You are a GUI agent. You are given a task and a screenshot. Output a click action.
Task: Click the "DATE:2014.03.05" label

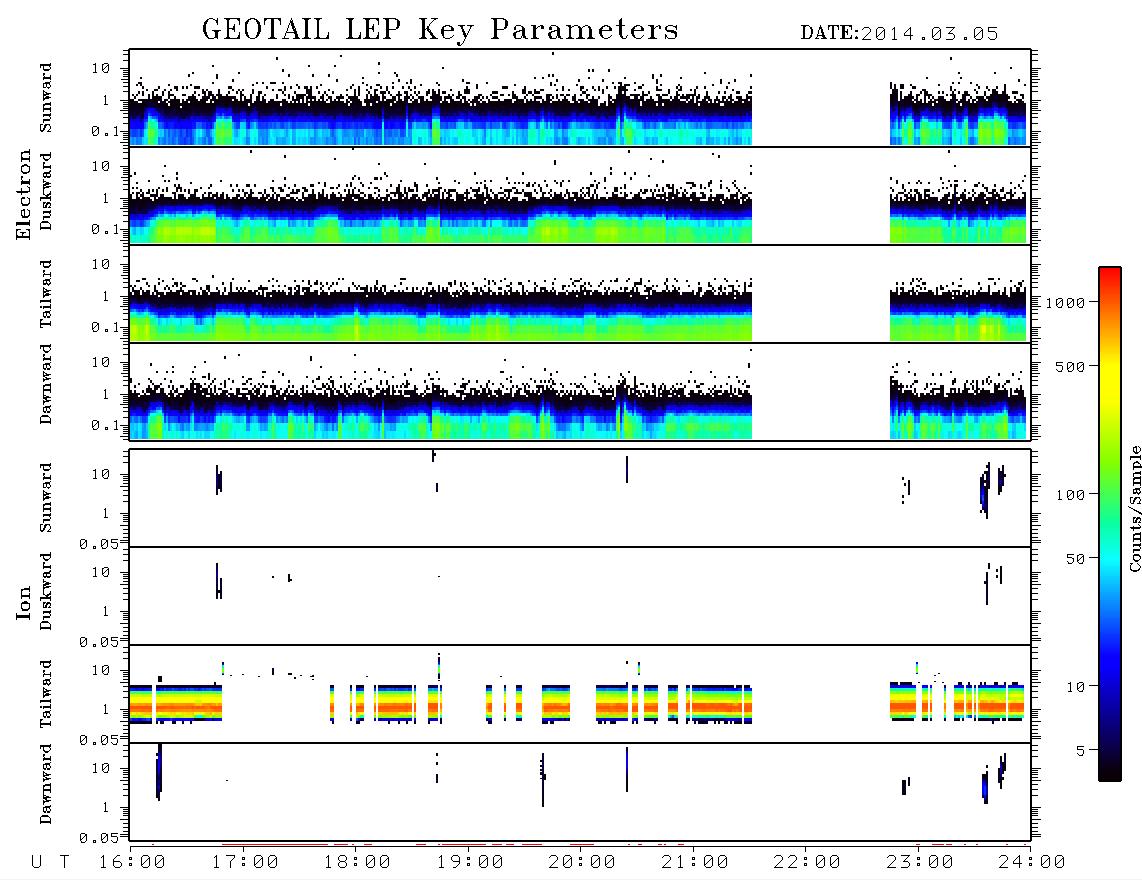[899, 34]
